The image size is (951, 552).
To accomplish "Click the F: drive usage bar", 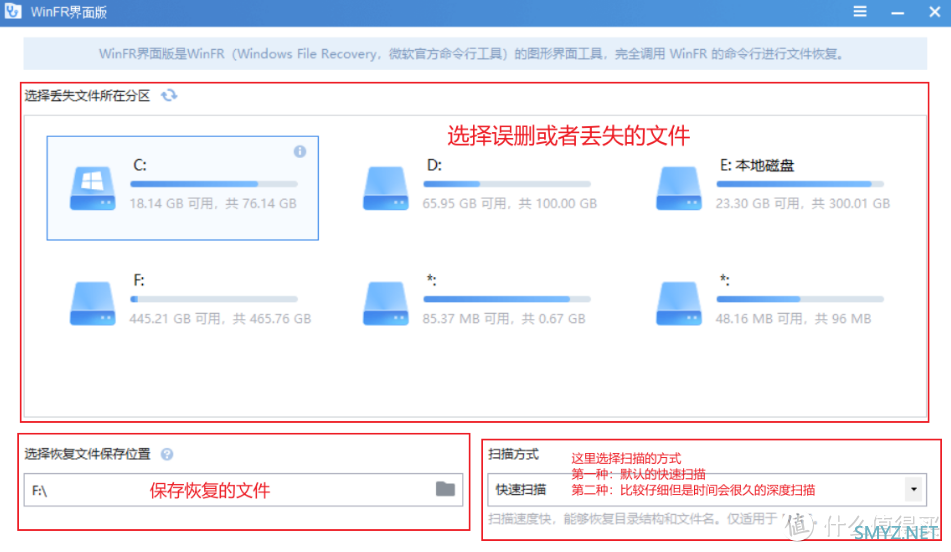I will click(213, 299).
